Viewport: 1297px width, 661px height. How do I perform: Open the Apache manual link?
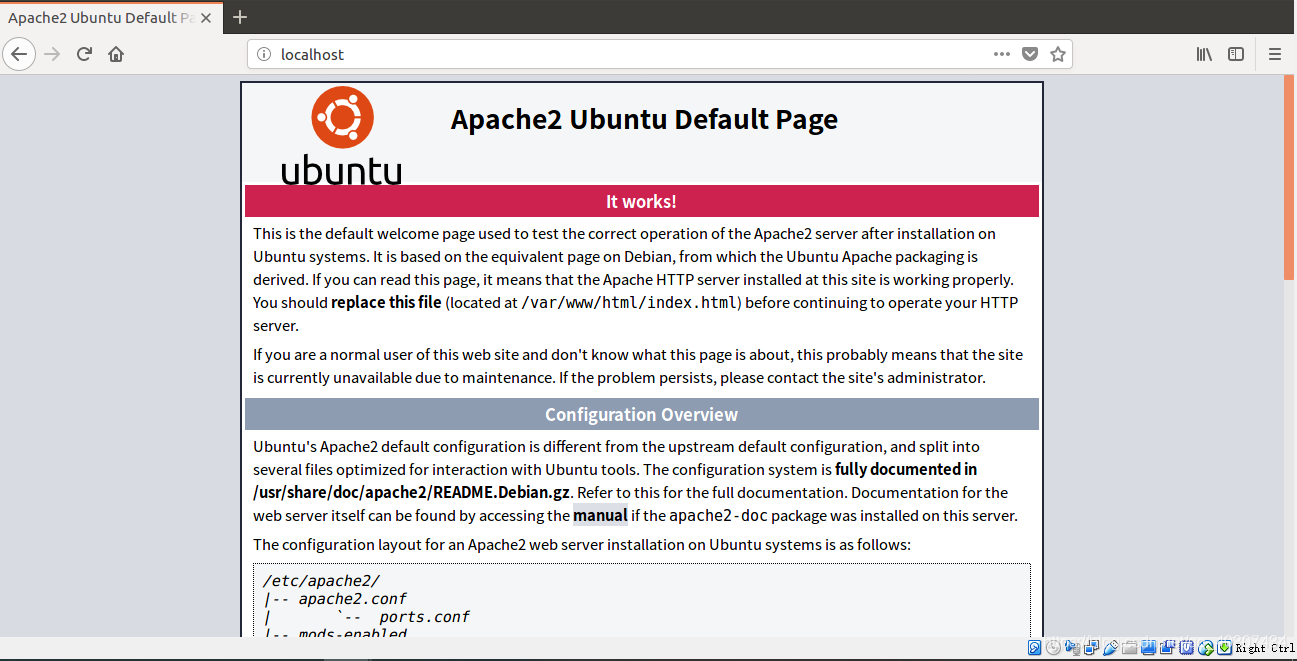point(600,515)
